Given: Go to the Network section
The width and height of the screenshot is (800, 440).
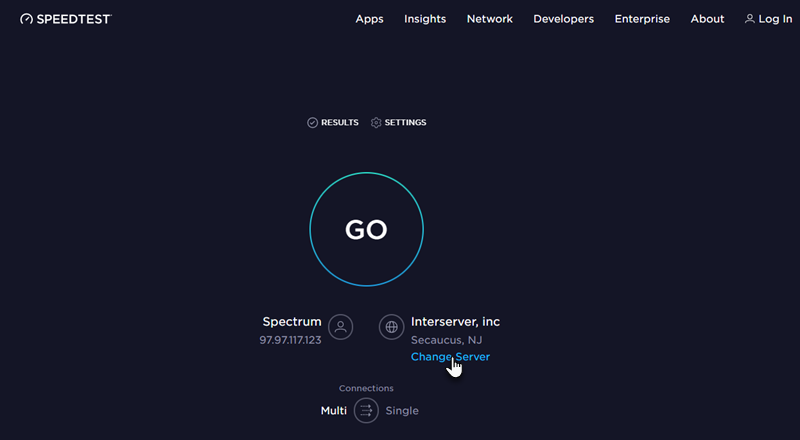Looking at the screenshot, I should pyautogui.click(x=489, y=19).
